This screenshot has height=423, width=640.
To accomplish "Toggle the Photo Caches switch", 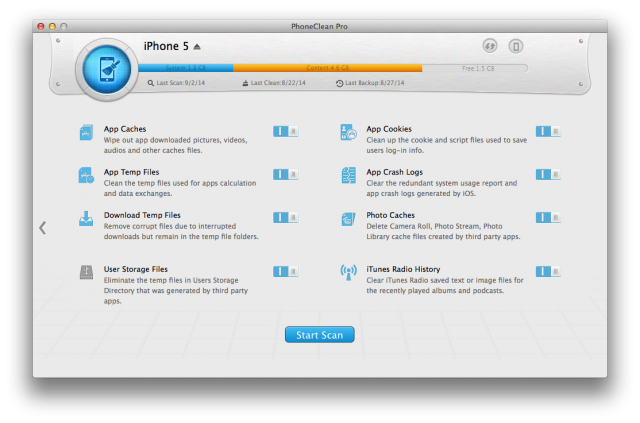I will [548, 217].
